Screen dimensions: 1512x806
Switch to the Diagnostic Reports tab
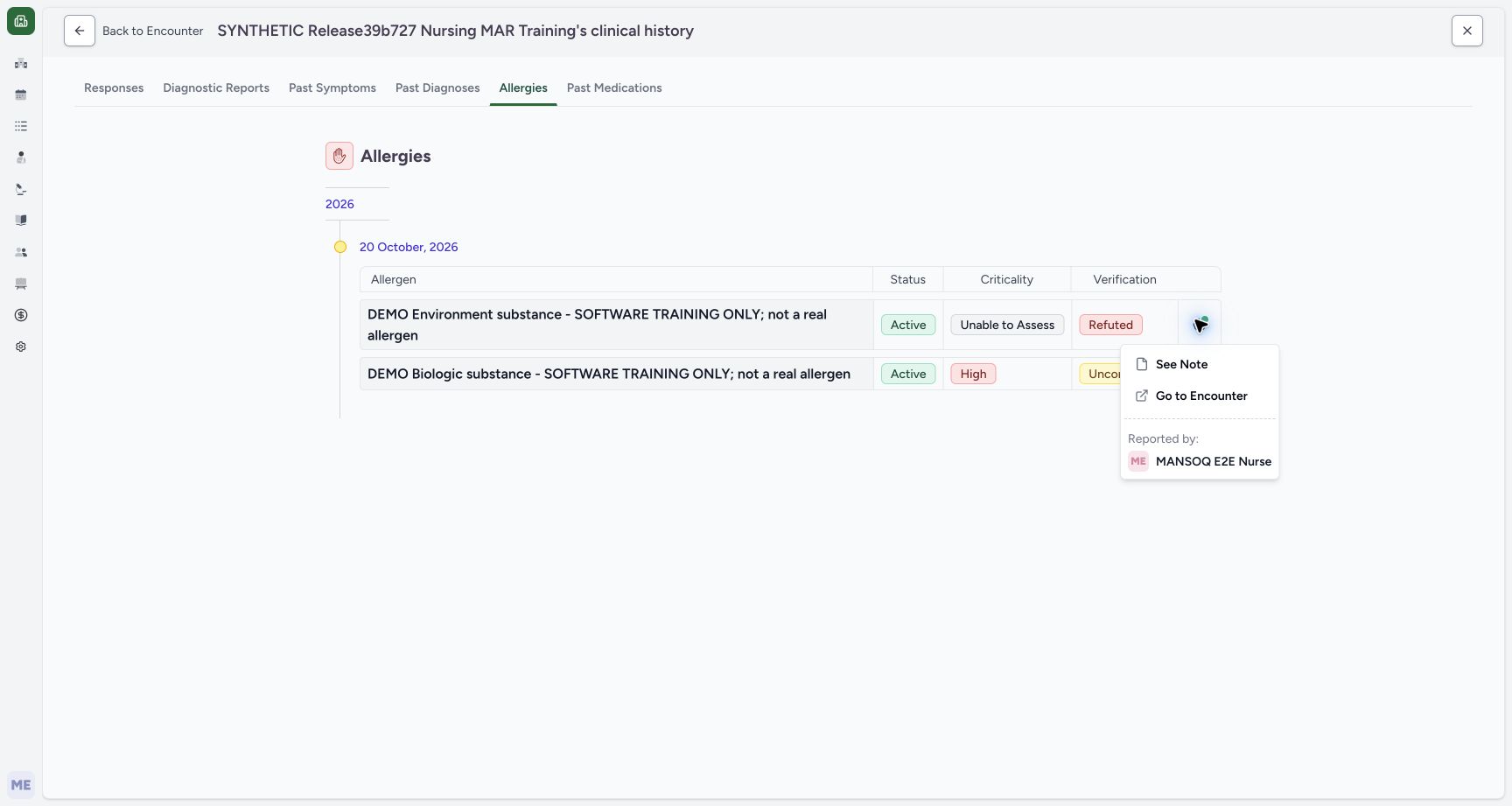(x=216, y=88)
